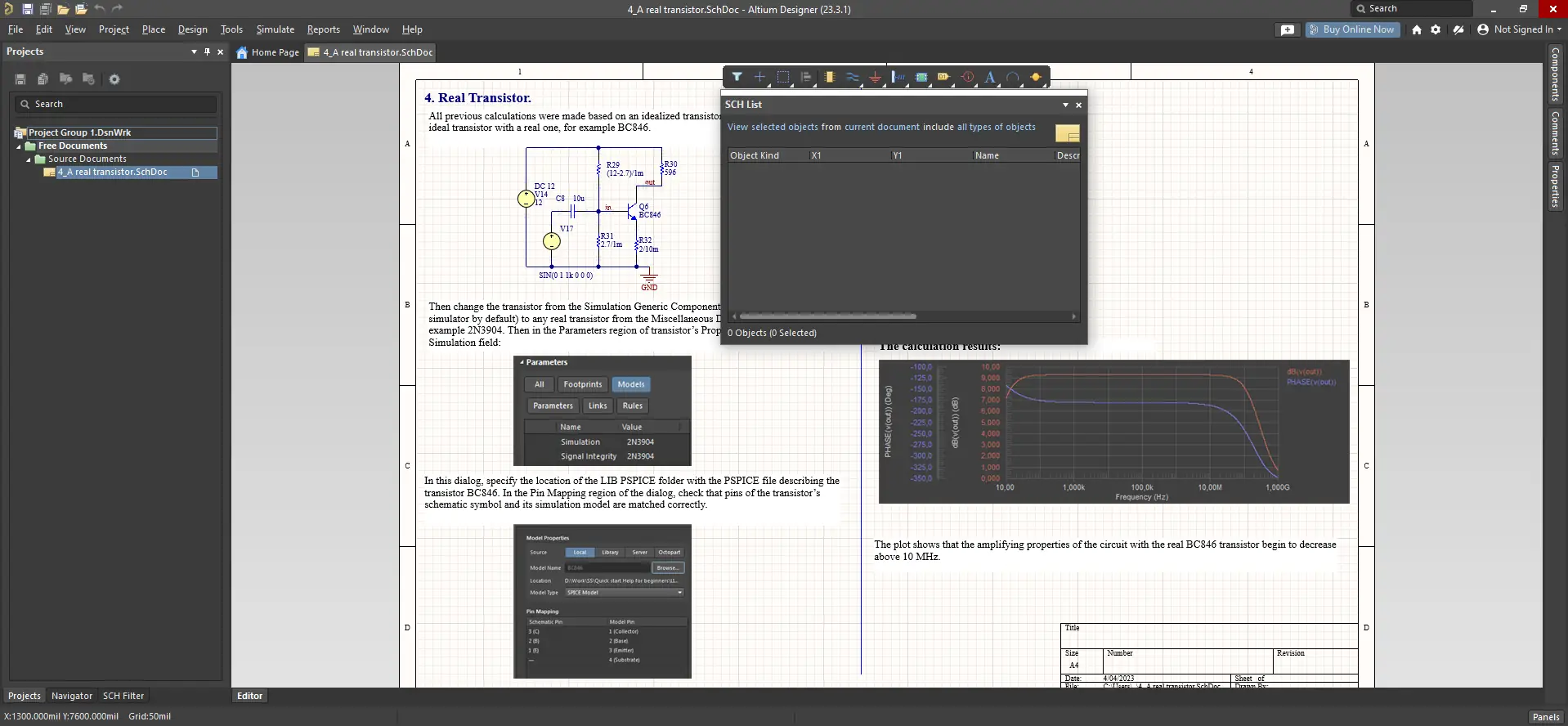Open the Place menu
This screenshot has width=1568, height=726.
154,29
